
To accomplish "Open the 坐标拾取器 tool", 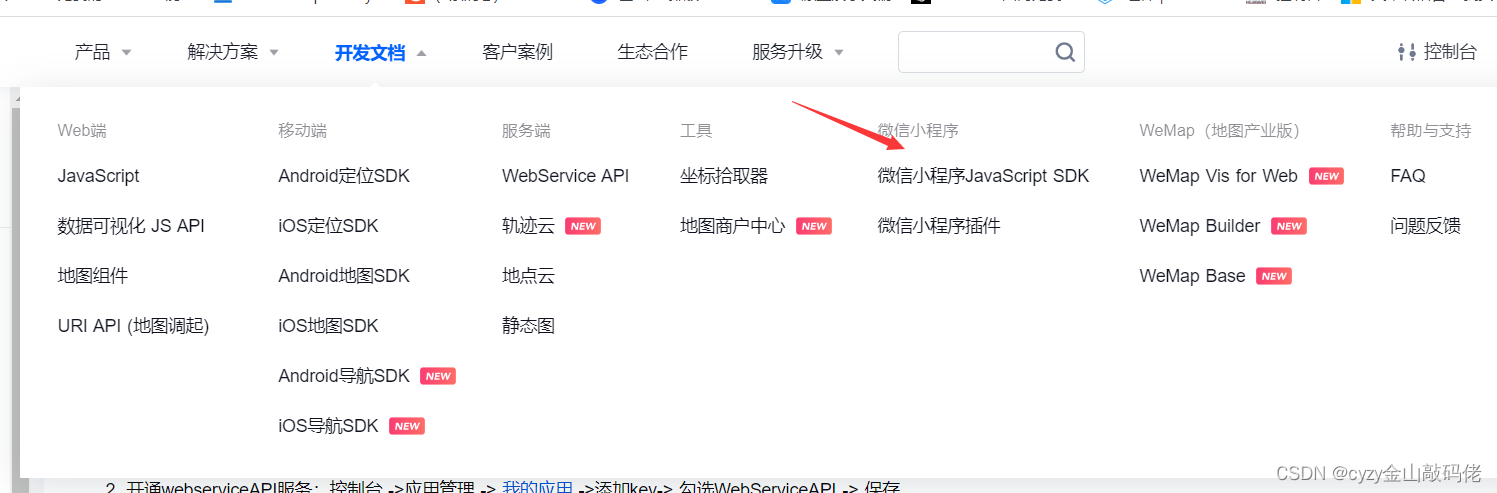I will click(724, 176).
